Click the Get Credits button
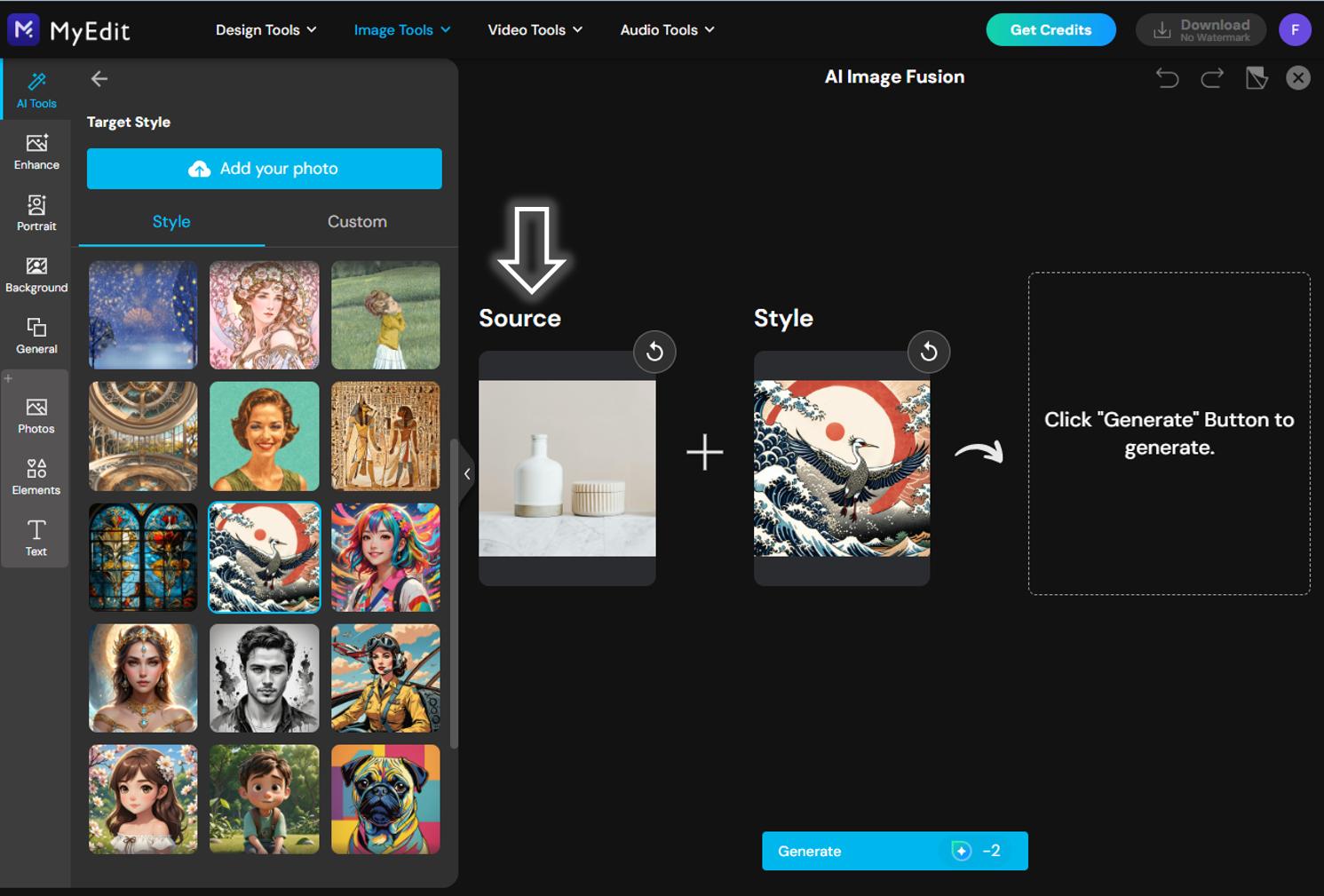The image size is (1324, 896). tap(1050, 29)
